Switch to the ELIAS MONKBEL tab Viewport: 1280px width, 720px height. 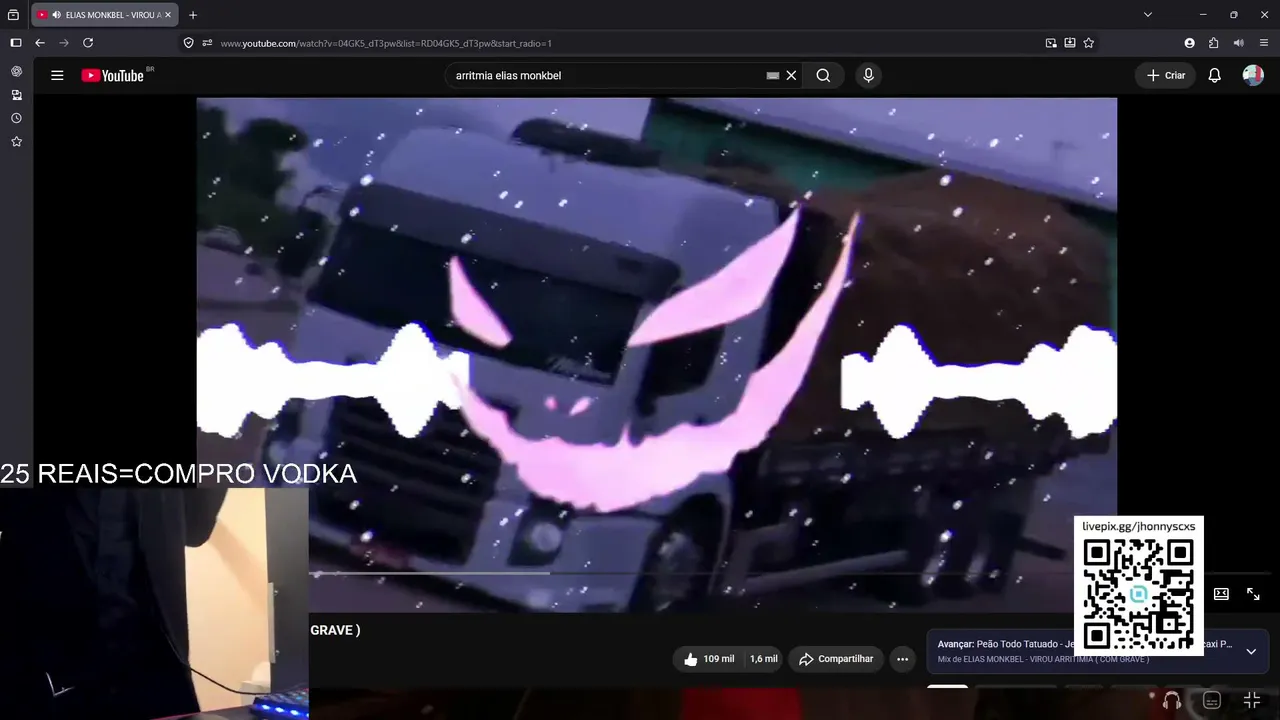tap(105, 15)
